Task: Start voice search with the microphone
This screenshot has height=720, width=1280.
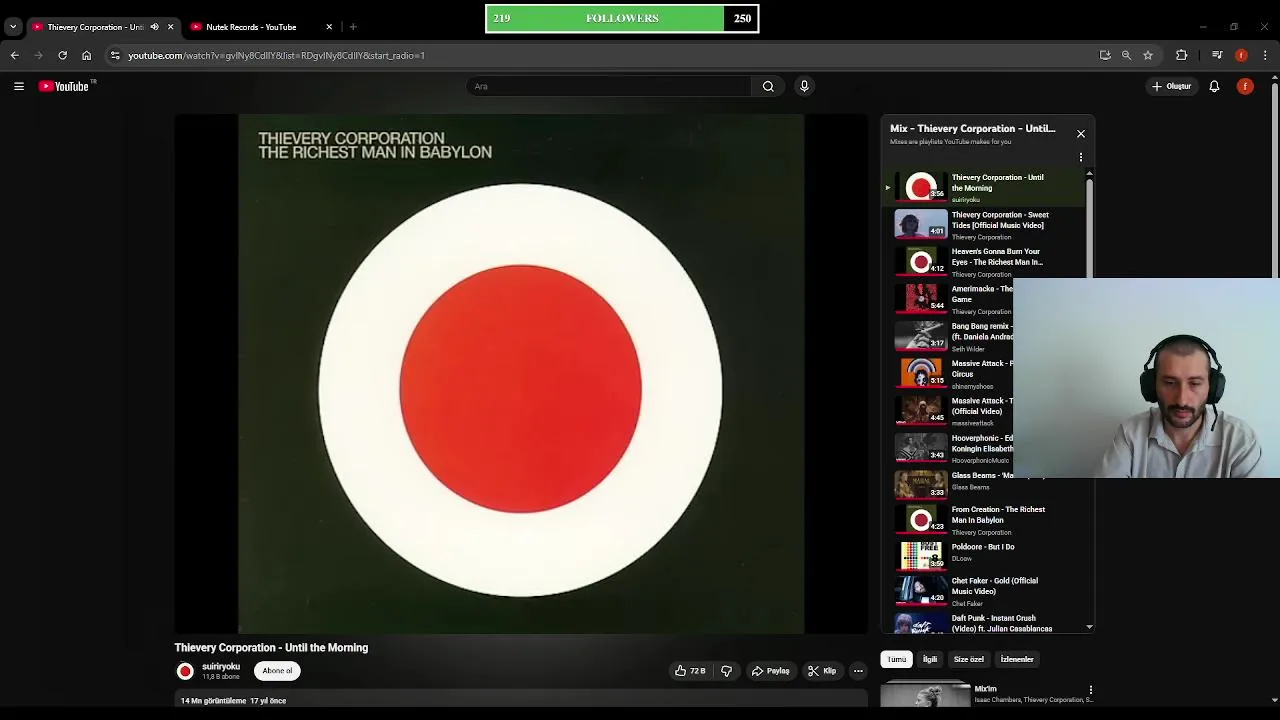Action: 804,86
